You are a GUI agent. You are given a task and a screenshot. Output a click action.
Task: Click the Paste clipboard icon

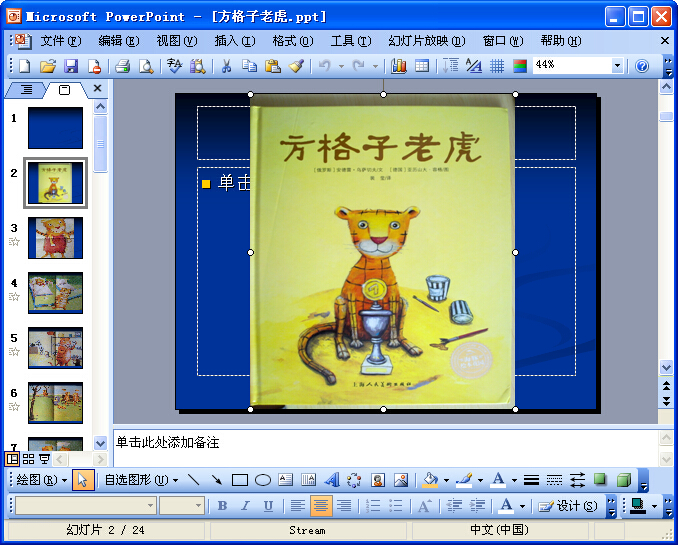[273, 66]
